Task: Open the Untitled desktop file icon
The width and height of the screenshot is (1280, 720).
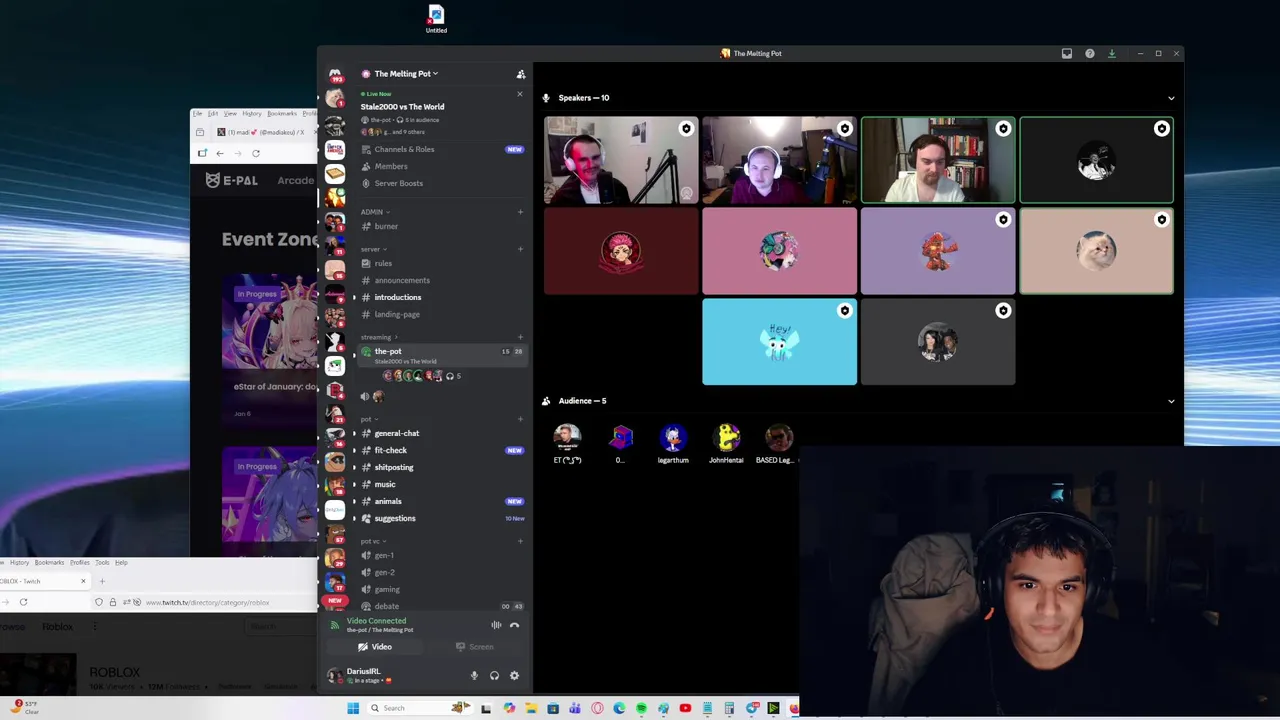Action: pyautogui.click(x=436, y=19)
